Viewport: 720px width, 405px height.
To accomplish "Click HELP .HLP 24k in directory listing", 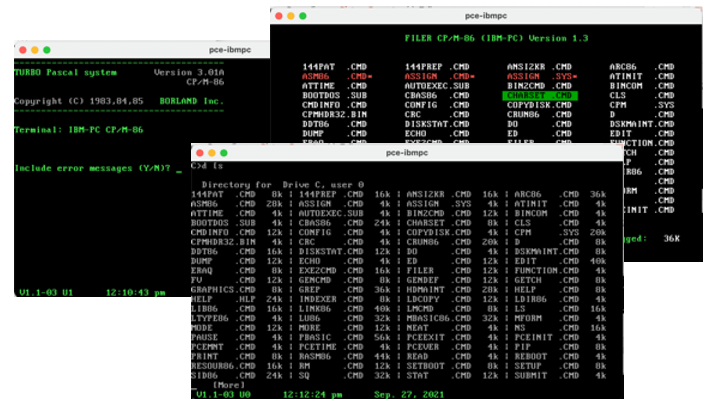I will 237,299.
